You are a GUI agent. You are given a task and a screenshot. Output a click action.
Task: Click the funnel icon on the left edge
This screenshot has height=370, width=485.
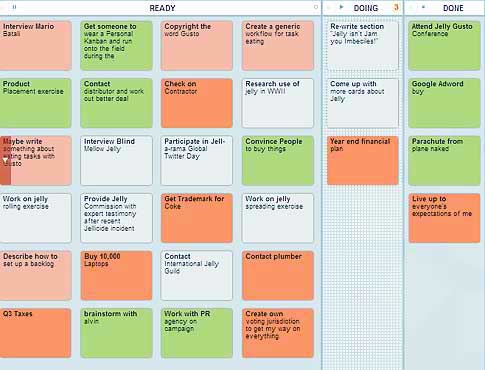pyautogui.click(x=5, y=161)
